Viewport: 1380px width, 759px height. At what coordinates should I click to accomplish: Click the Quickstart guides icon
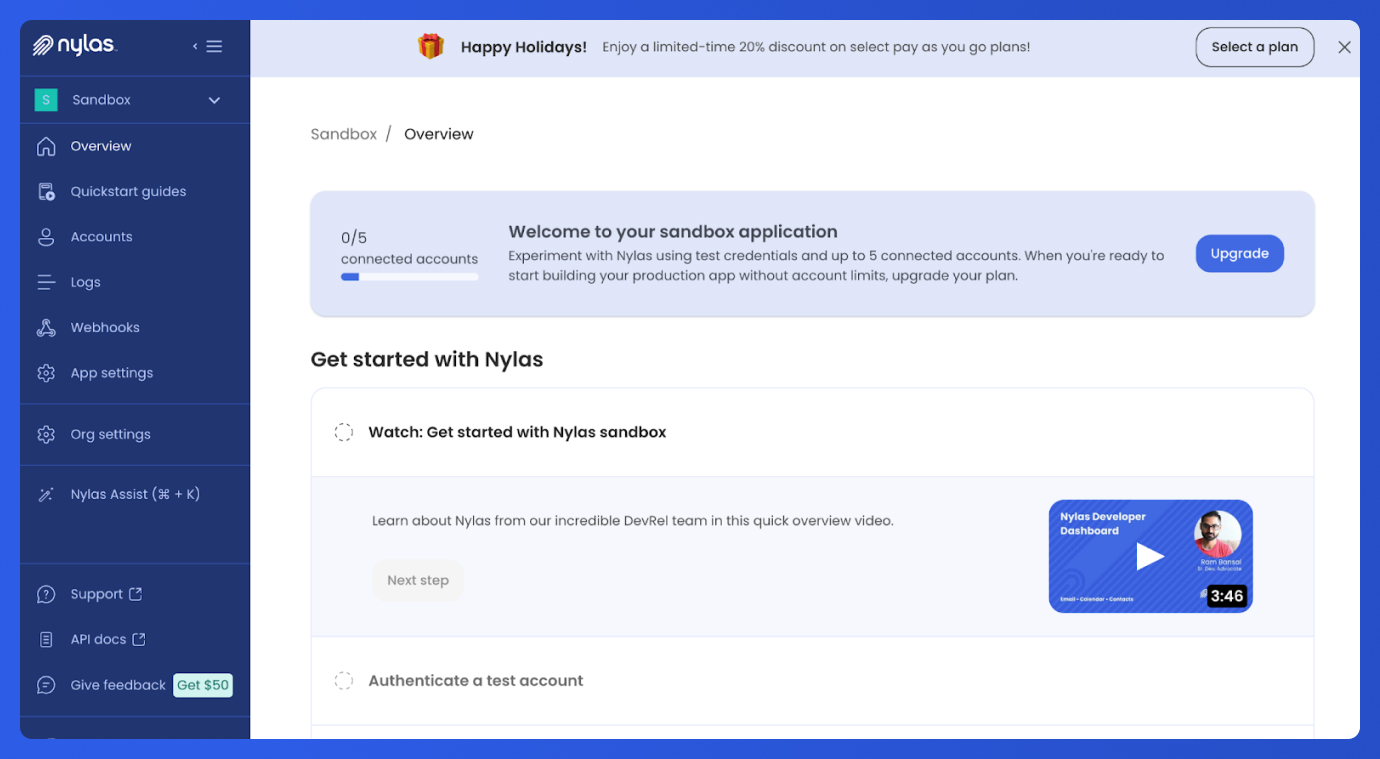pos(46,191)
